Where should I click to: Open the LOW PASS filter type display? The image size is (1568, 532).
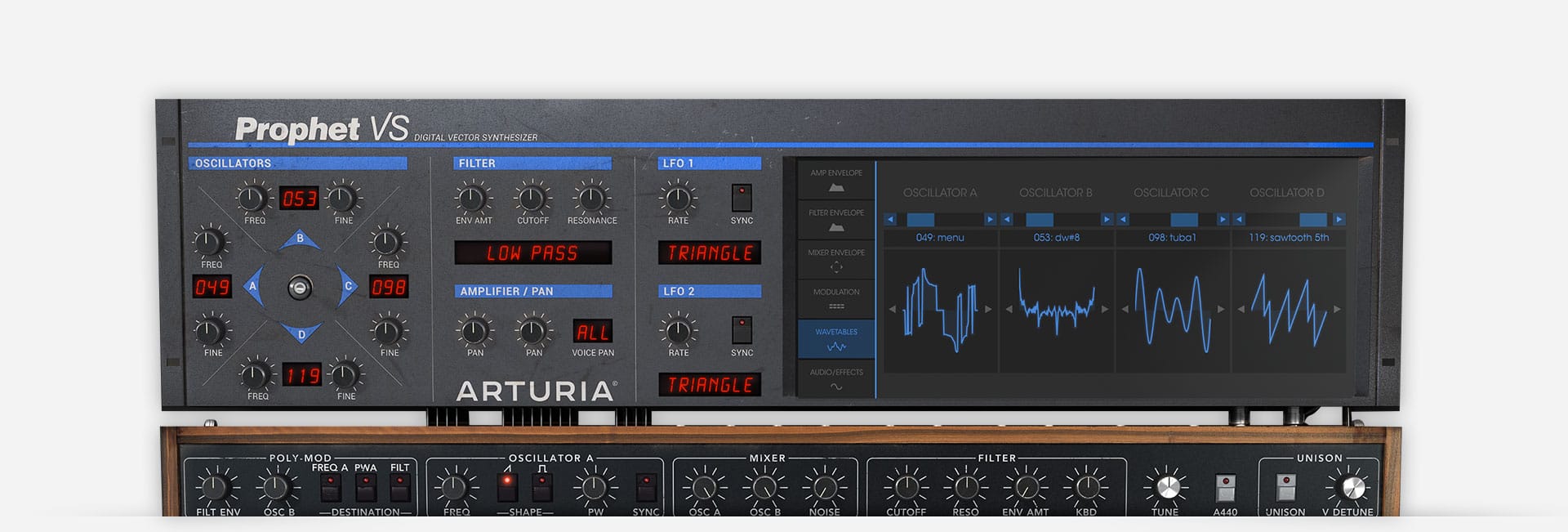point(532,253)
